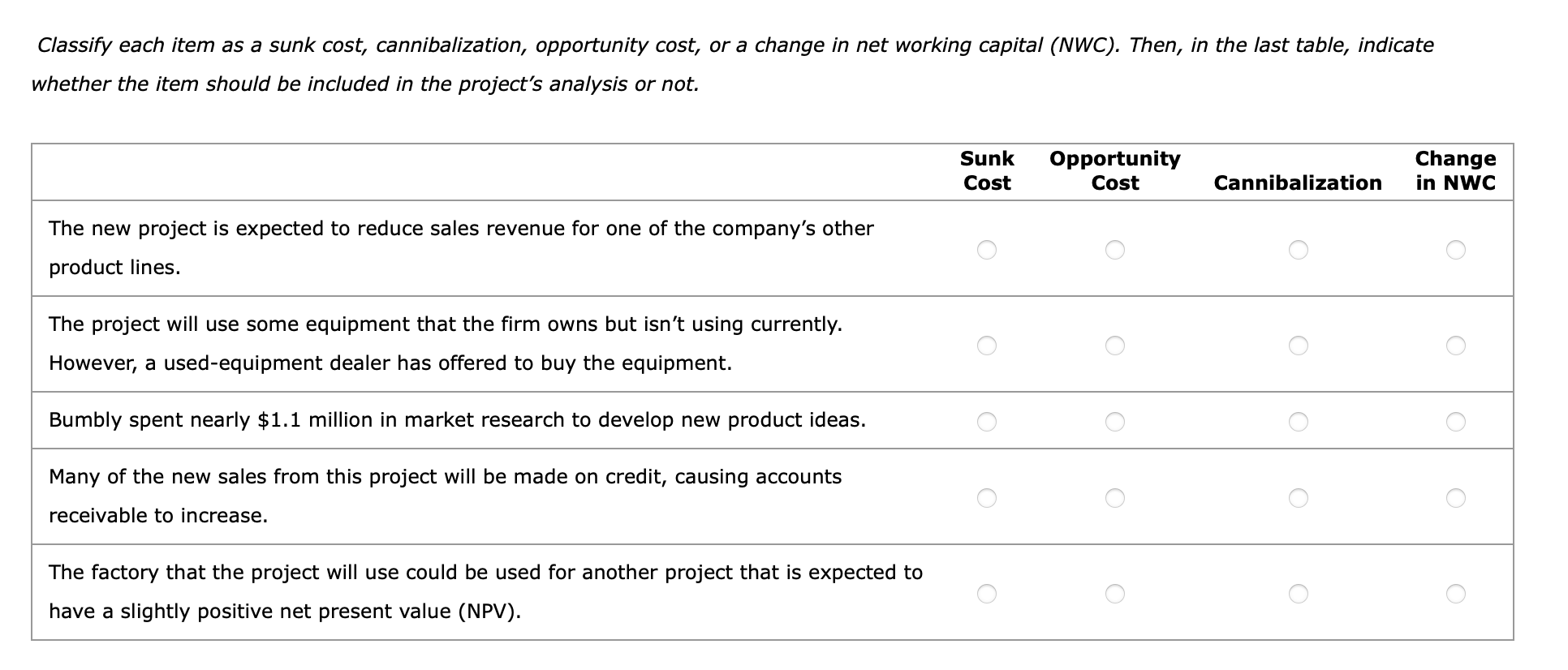
Task: Select Cannibalization for reduced sales revenue item
Action: [x=1299, y=250]
